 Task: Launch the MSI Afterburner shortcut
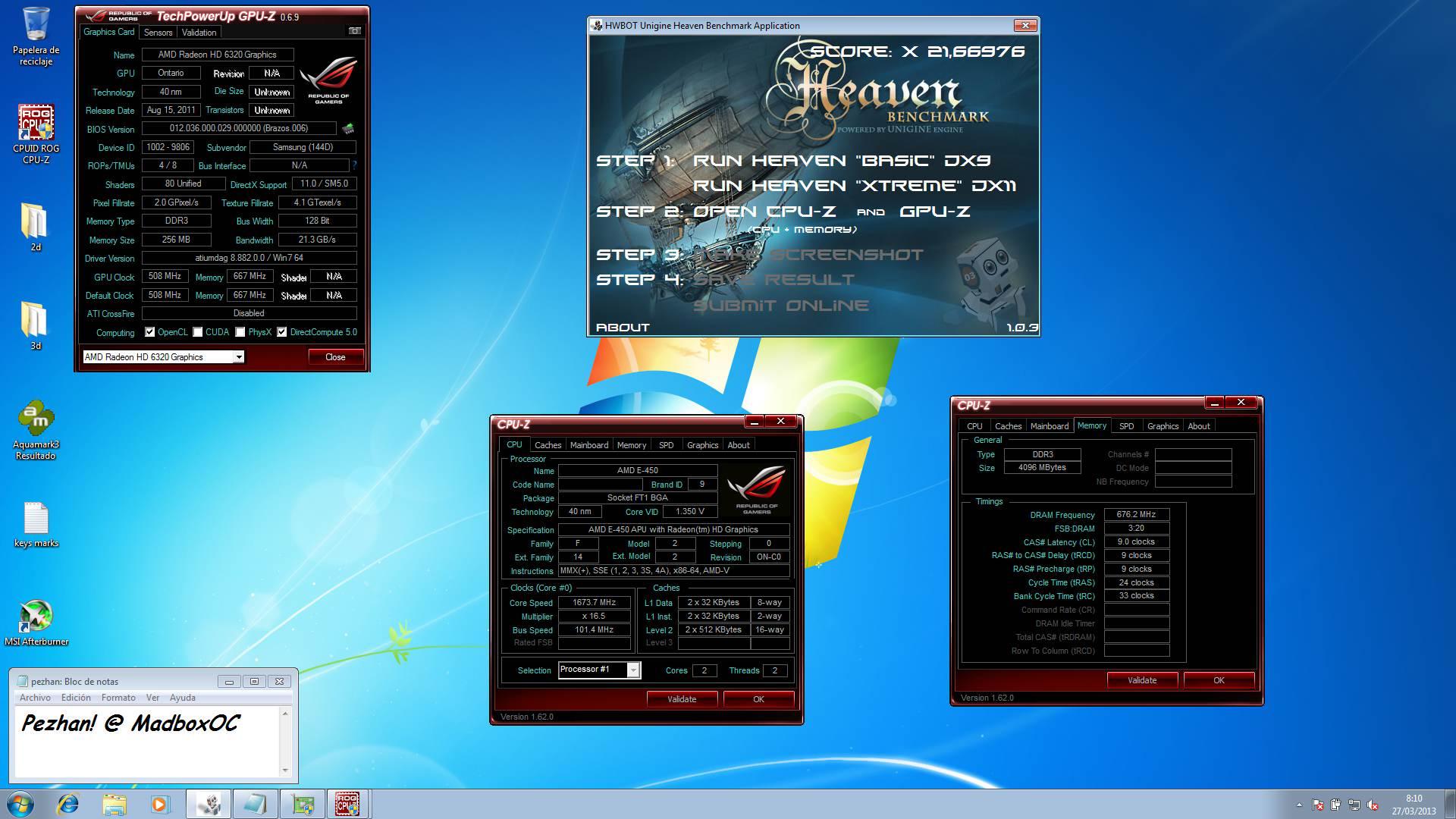pos(36,623)
